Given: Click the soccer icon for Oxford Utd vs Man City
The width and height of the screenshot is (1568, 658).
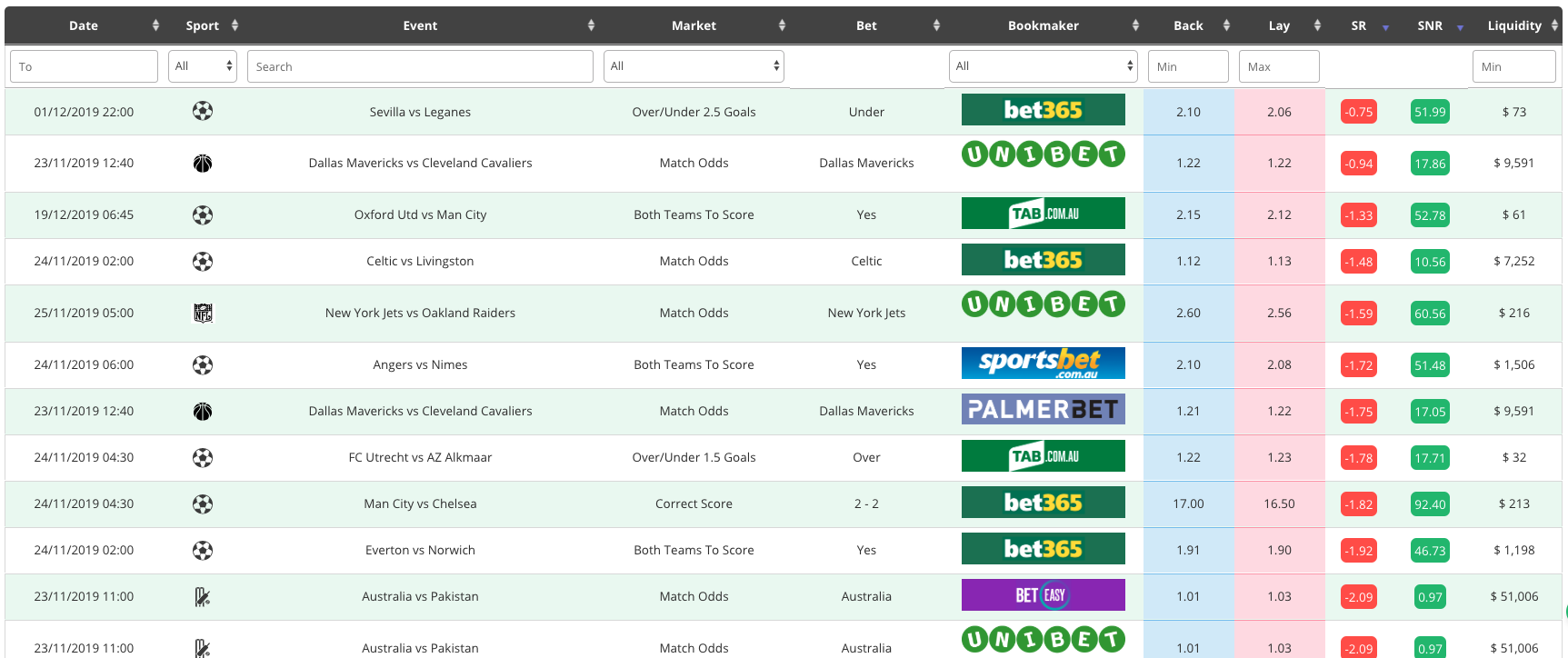Looking at the screenshot, I should click(x=203, y=215).
